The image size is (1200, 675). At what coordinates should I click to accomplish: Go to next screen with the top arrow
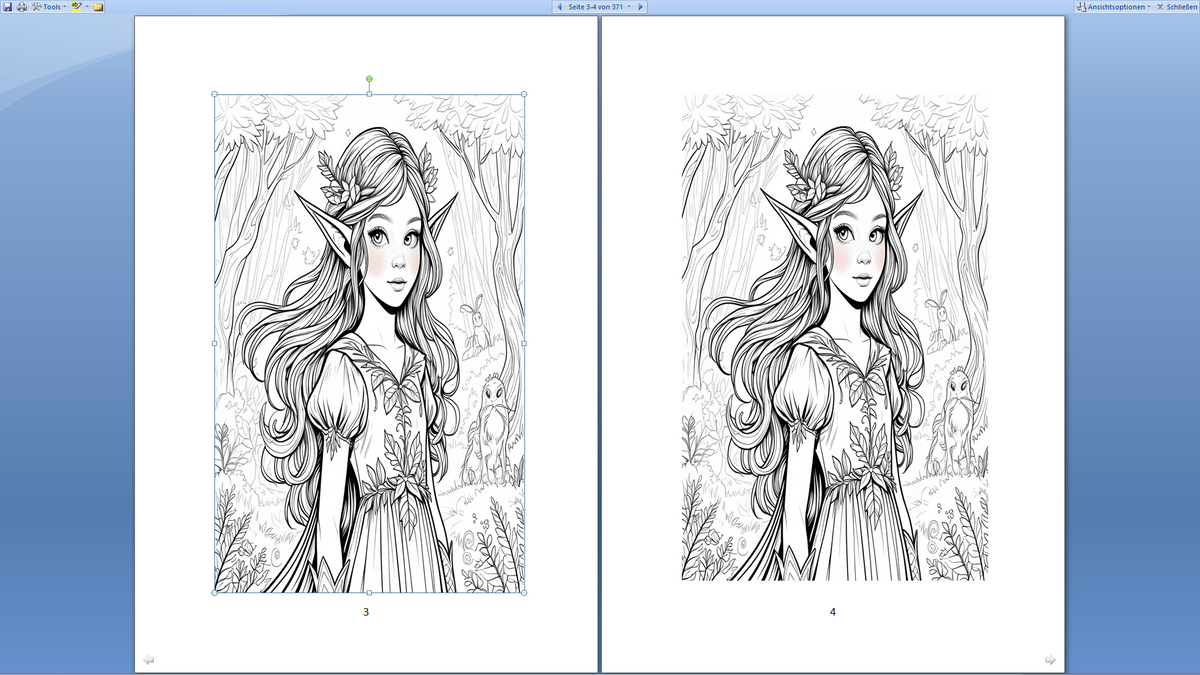[x=641, y=6]
